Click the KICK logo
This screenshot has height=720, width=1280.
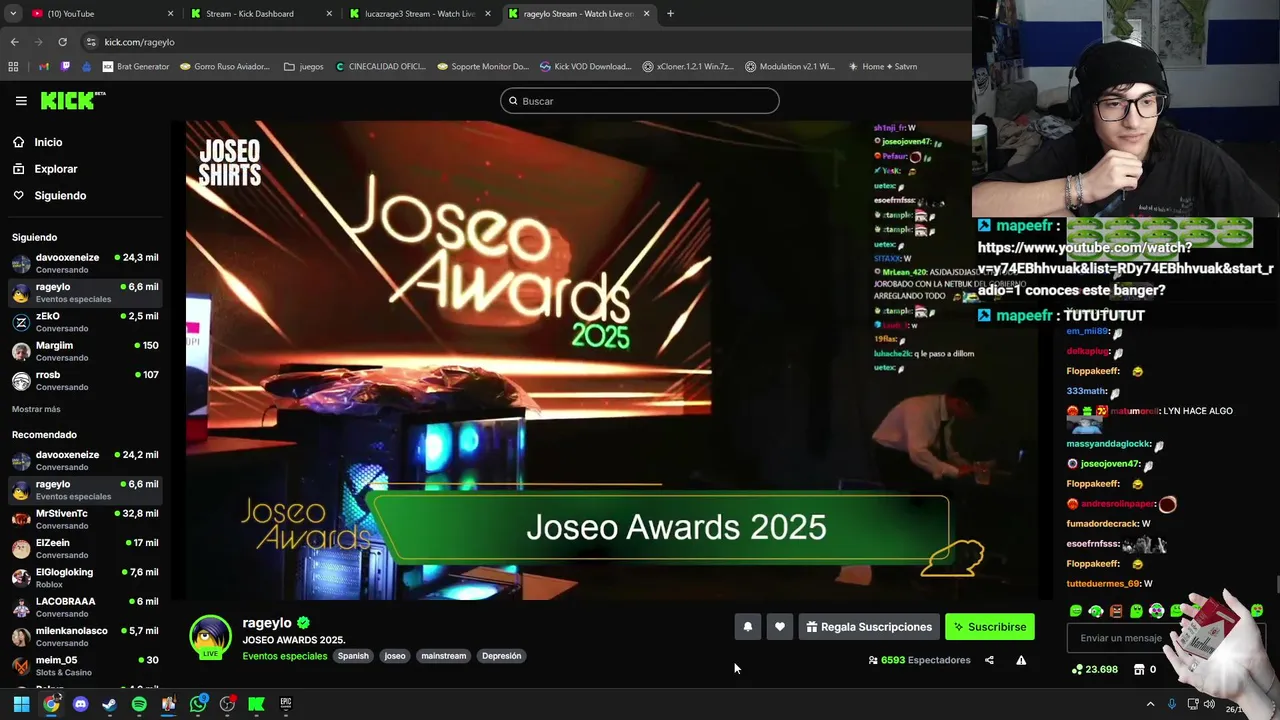(x=73, y=100)
